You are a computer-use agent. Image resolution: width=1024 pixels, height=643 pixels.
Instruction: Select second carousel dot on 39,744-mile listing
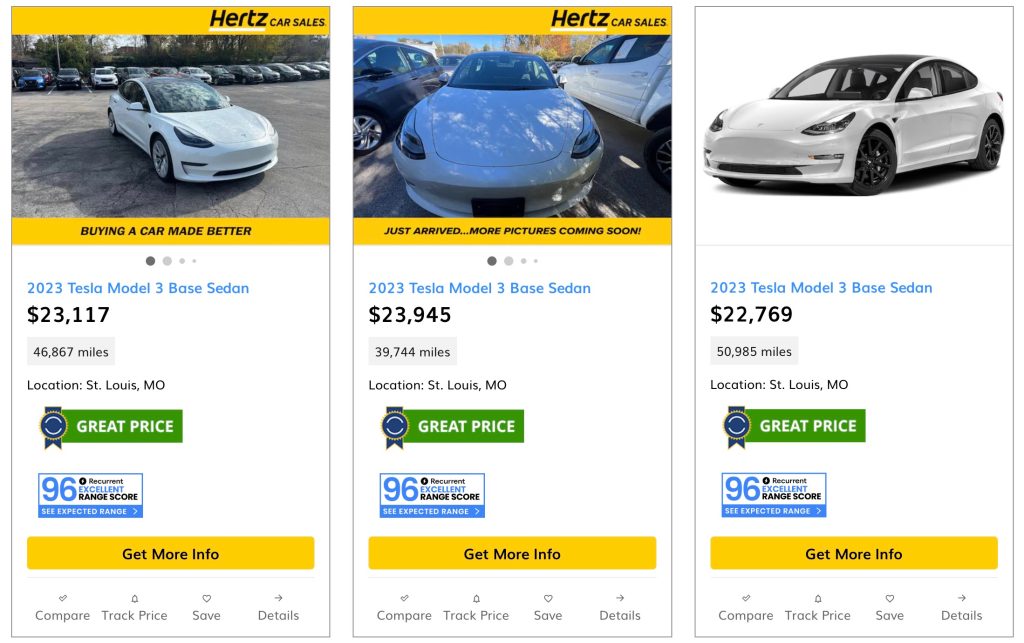pos(509,261)
